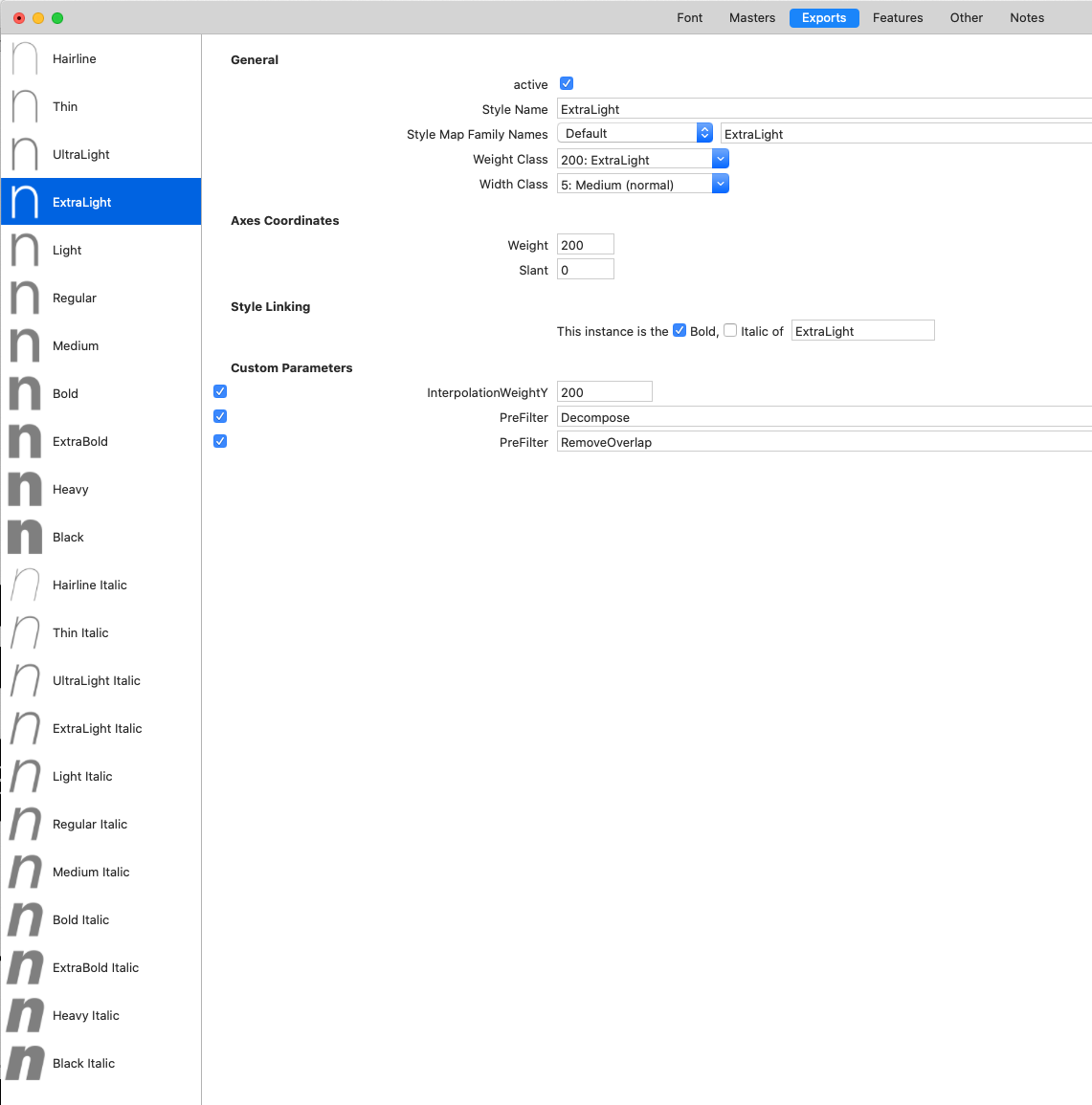Click the Thin Italic glyph preview

point(25,632)
